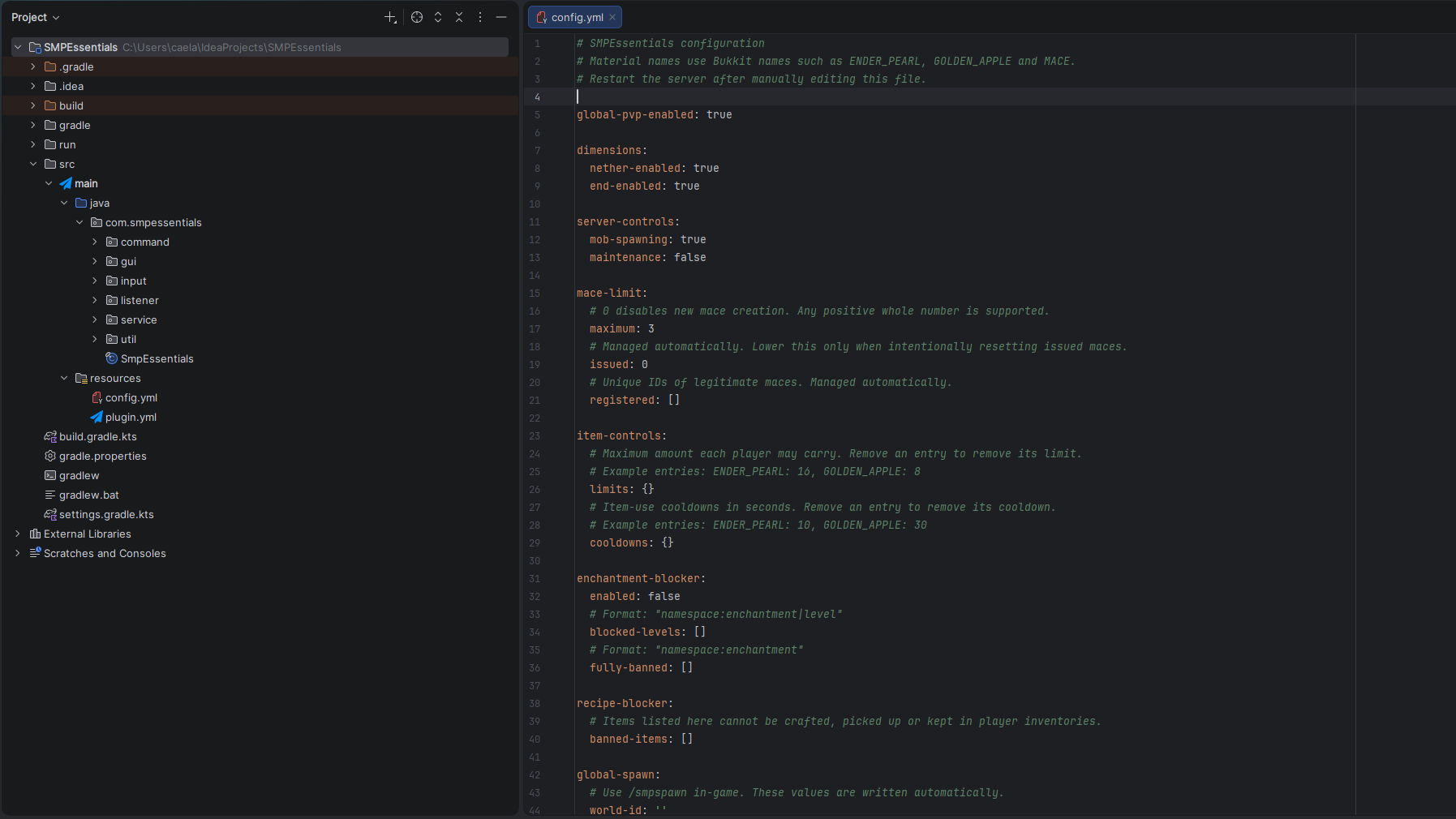Image resolution: width=1456 pixels, height=819 pixels.
Task: Click the Scratches and Consoles icon
Action: coord(35,553)
